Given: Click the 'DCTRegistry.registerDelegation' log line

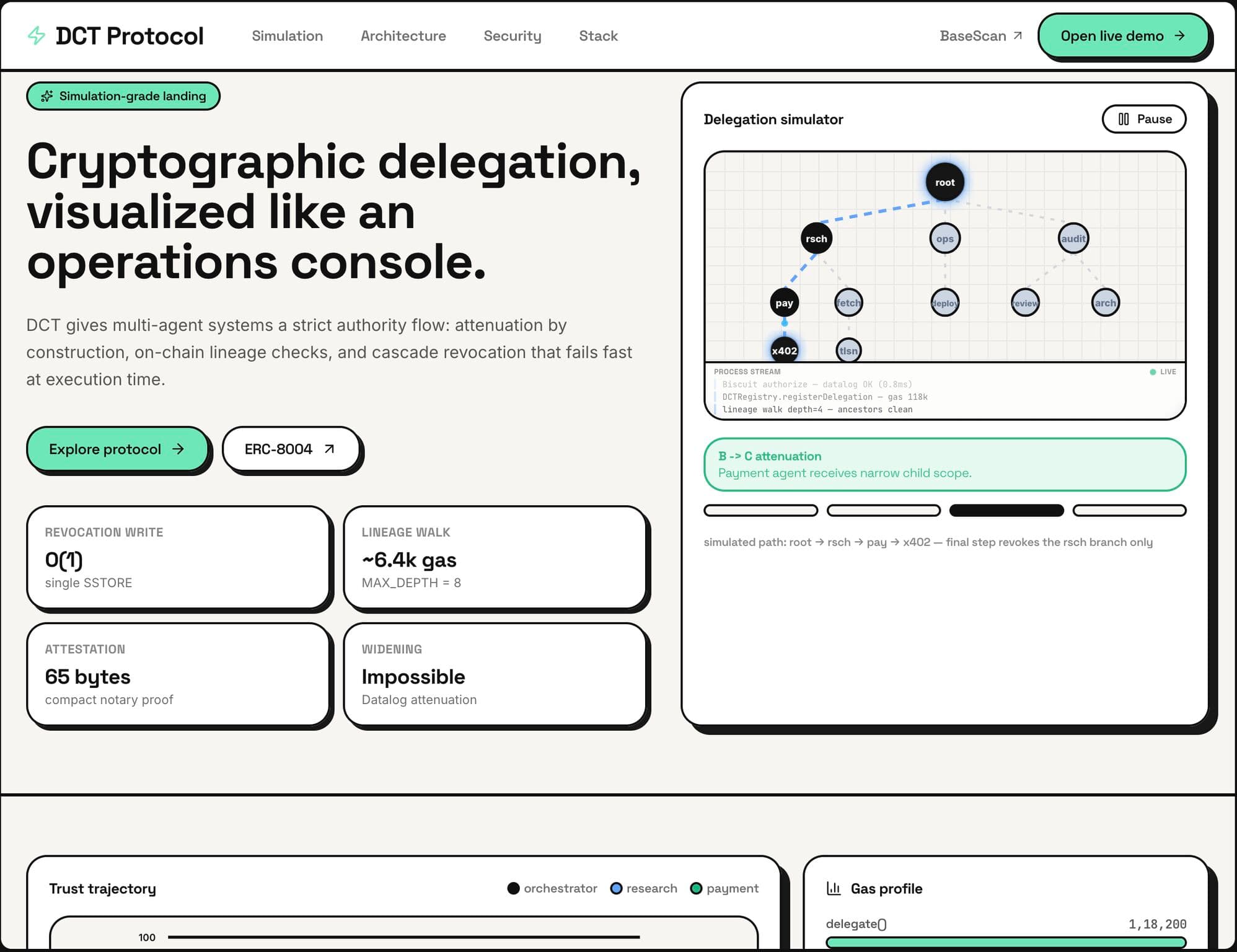Looking at the screenshot, I should coord(824,397).
